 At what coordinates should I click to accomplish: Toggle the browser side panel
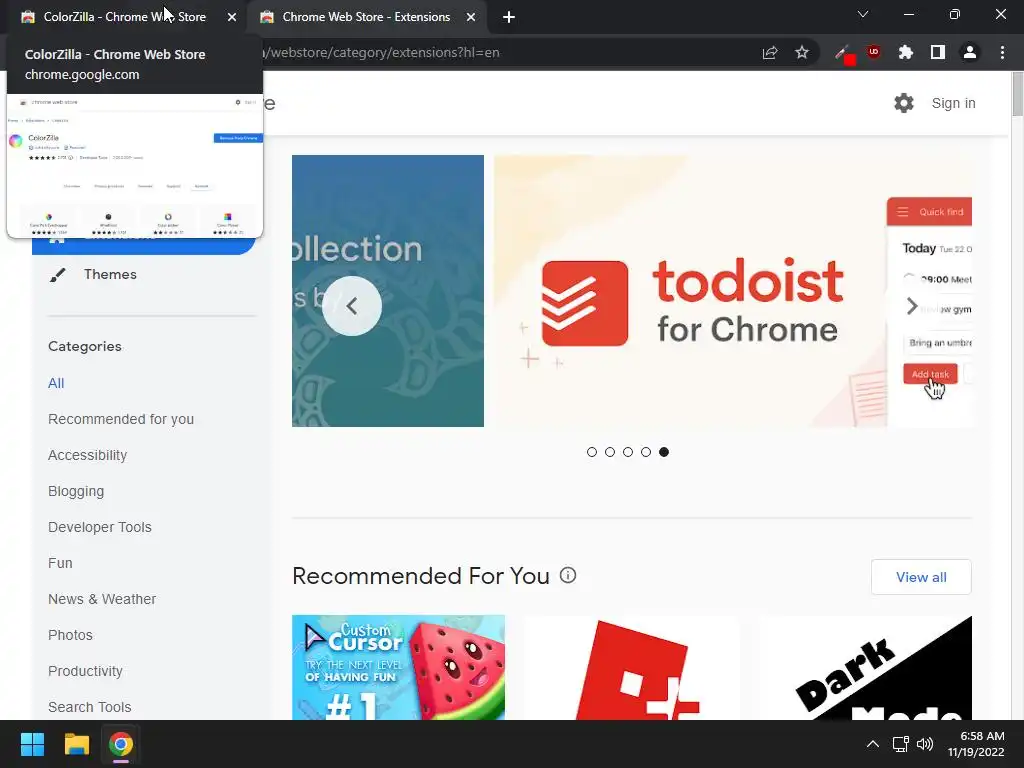[x=938, y=52]
